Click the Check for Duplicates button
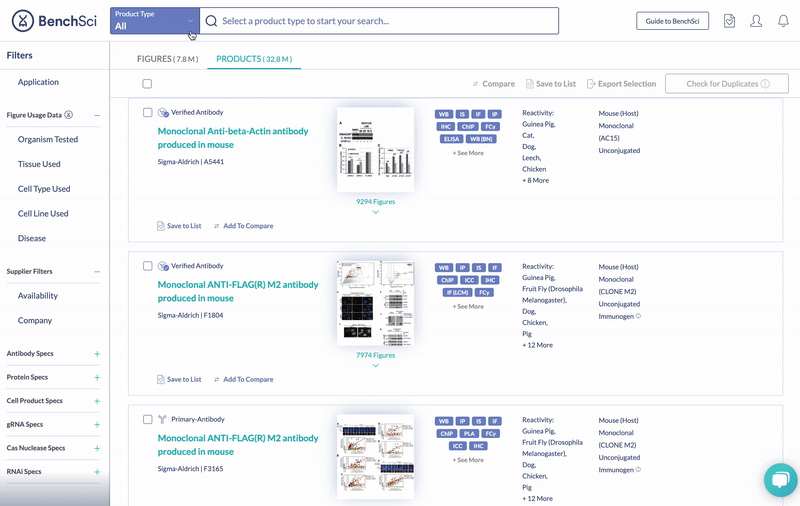This screenshot has width=800, height=506. point(727,84)
